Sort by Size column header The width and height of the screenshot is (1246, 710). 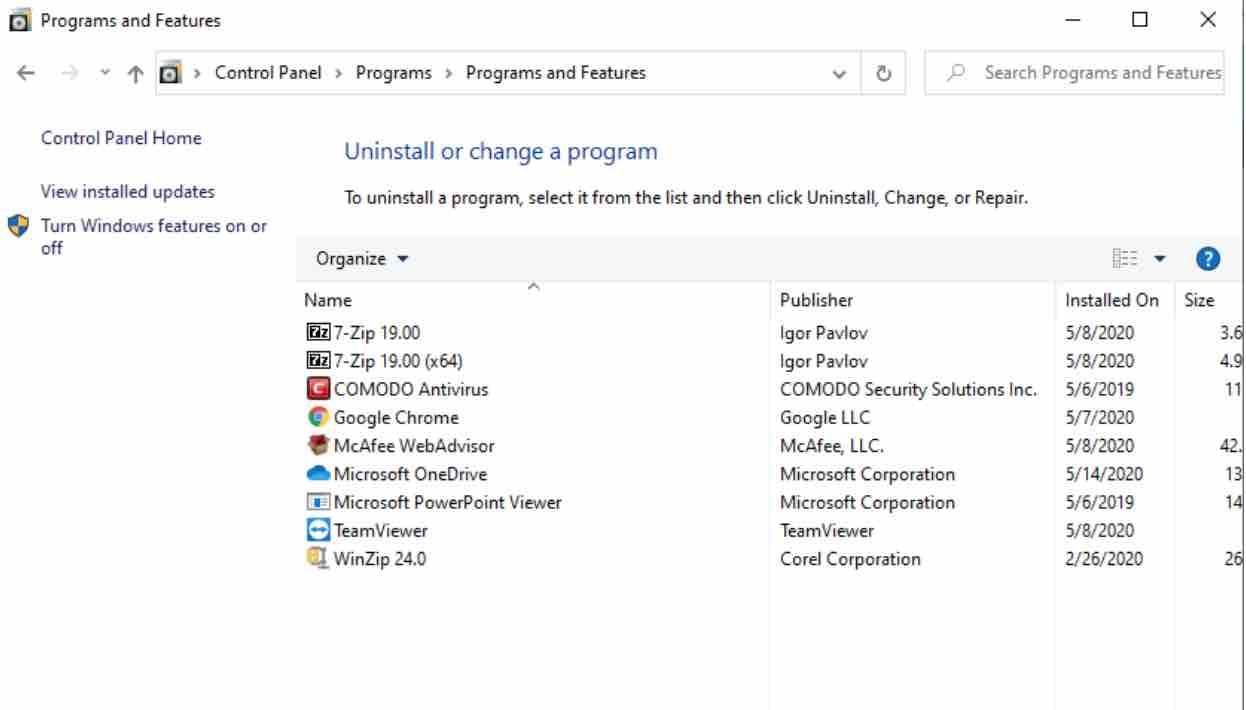(1199, 300)
